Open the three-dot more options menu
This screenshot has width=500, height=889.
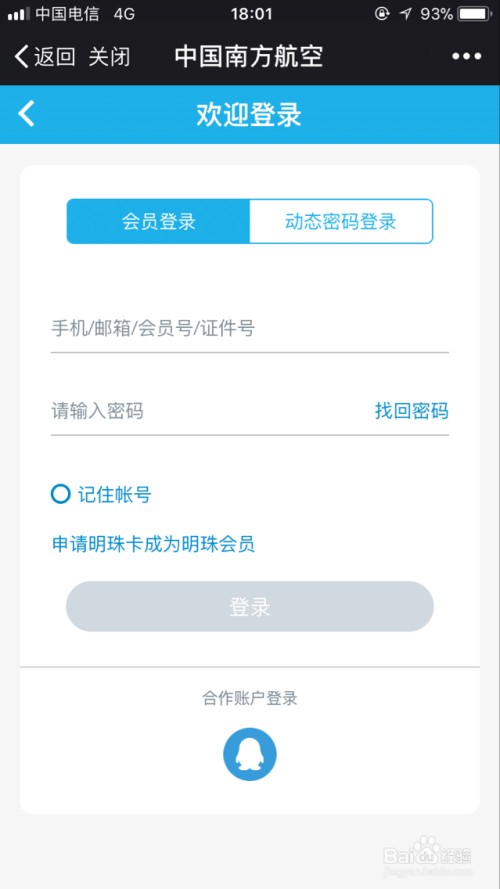coord(467,56)
